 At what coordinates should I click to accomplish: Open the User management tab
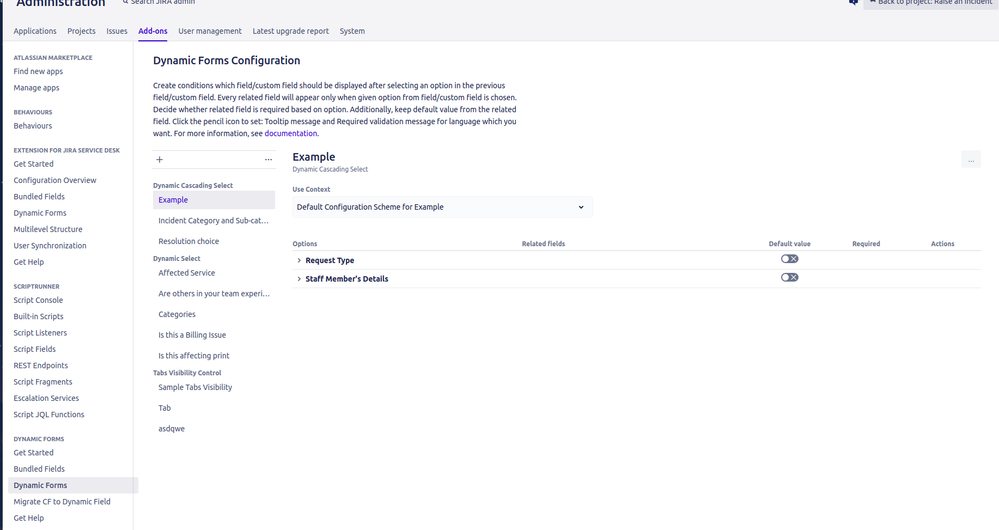pyautogui.click(x=210, y=31)
